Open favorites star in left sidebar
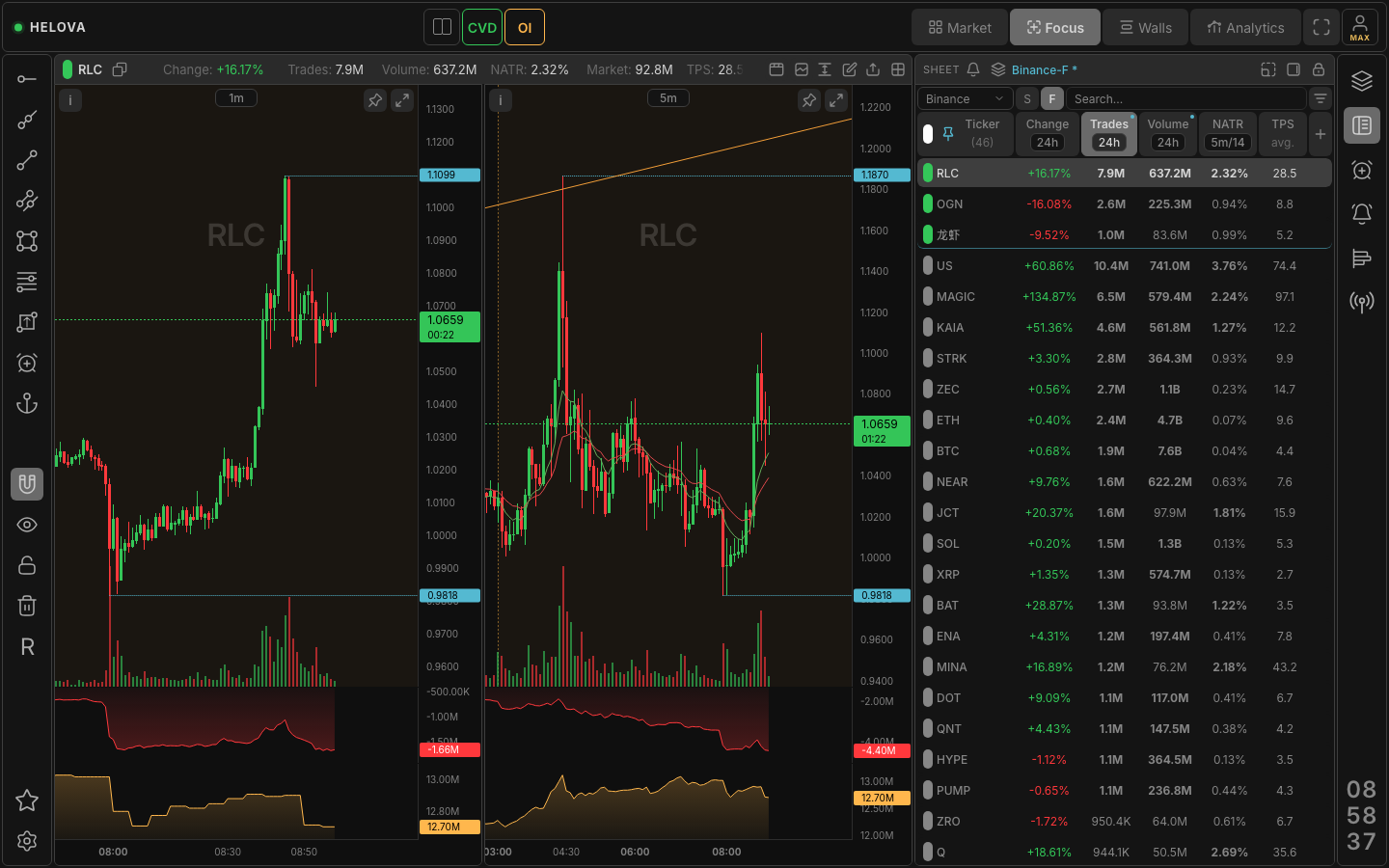 coord(27,800)
